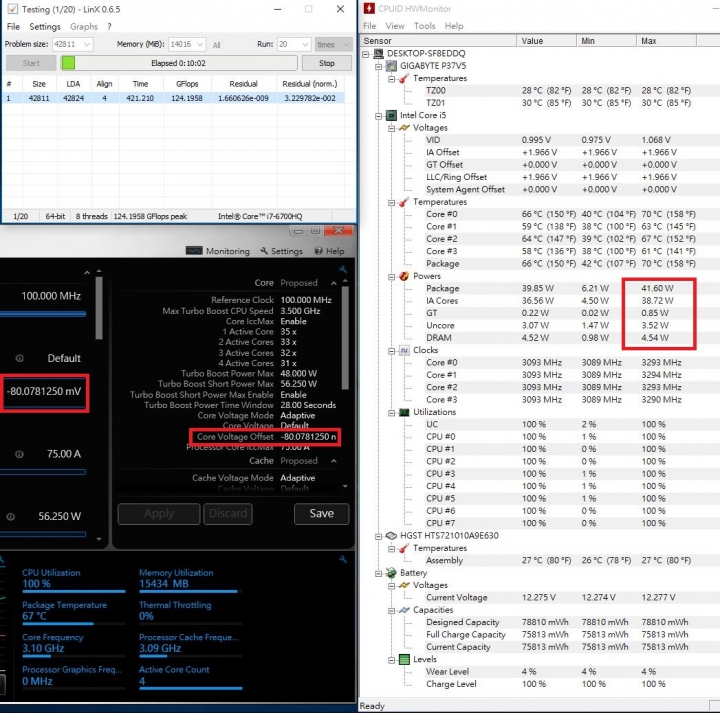This screenshot has height=713, width=720.
Task: Collapse the Core Proposed section chevron
Action: coord(334,283)
